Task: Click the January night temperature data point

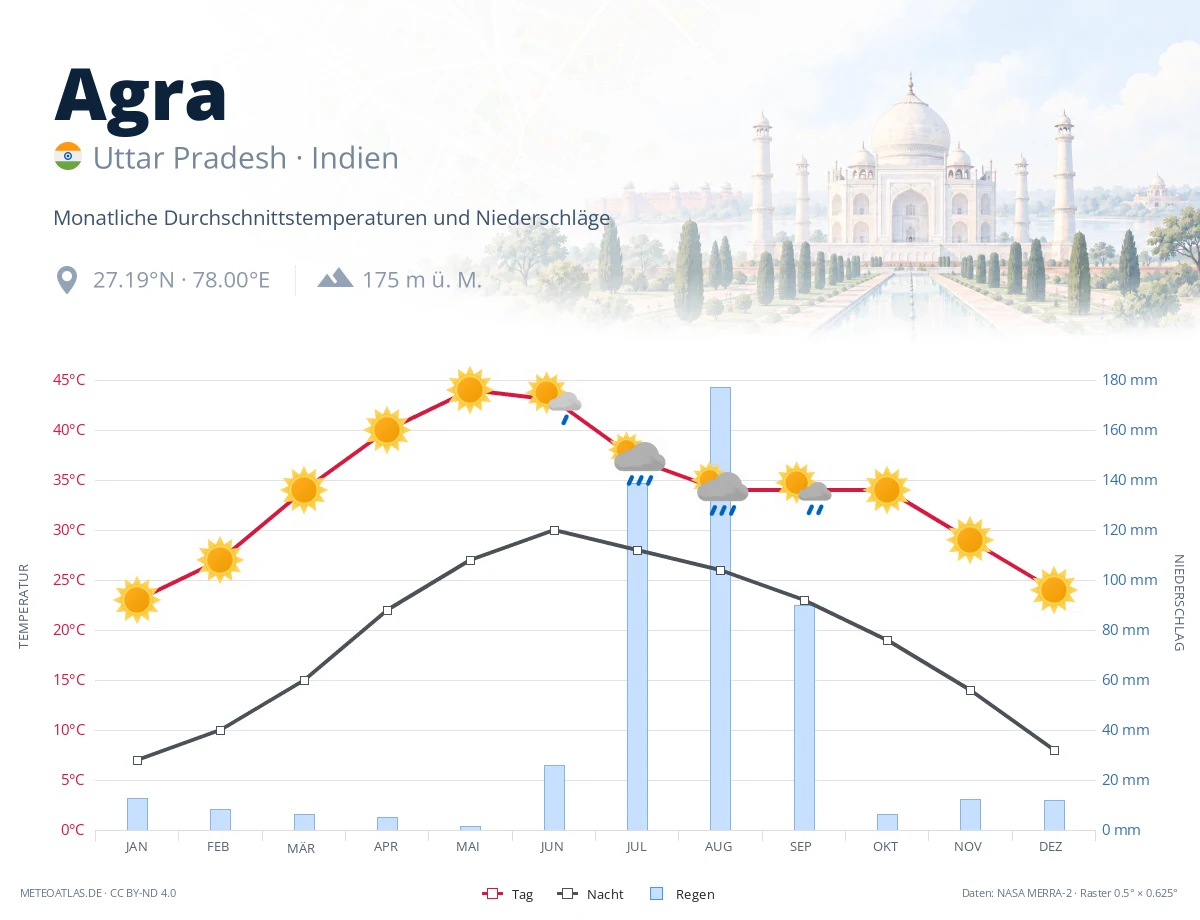Action: pos(137,760)
